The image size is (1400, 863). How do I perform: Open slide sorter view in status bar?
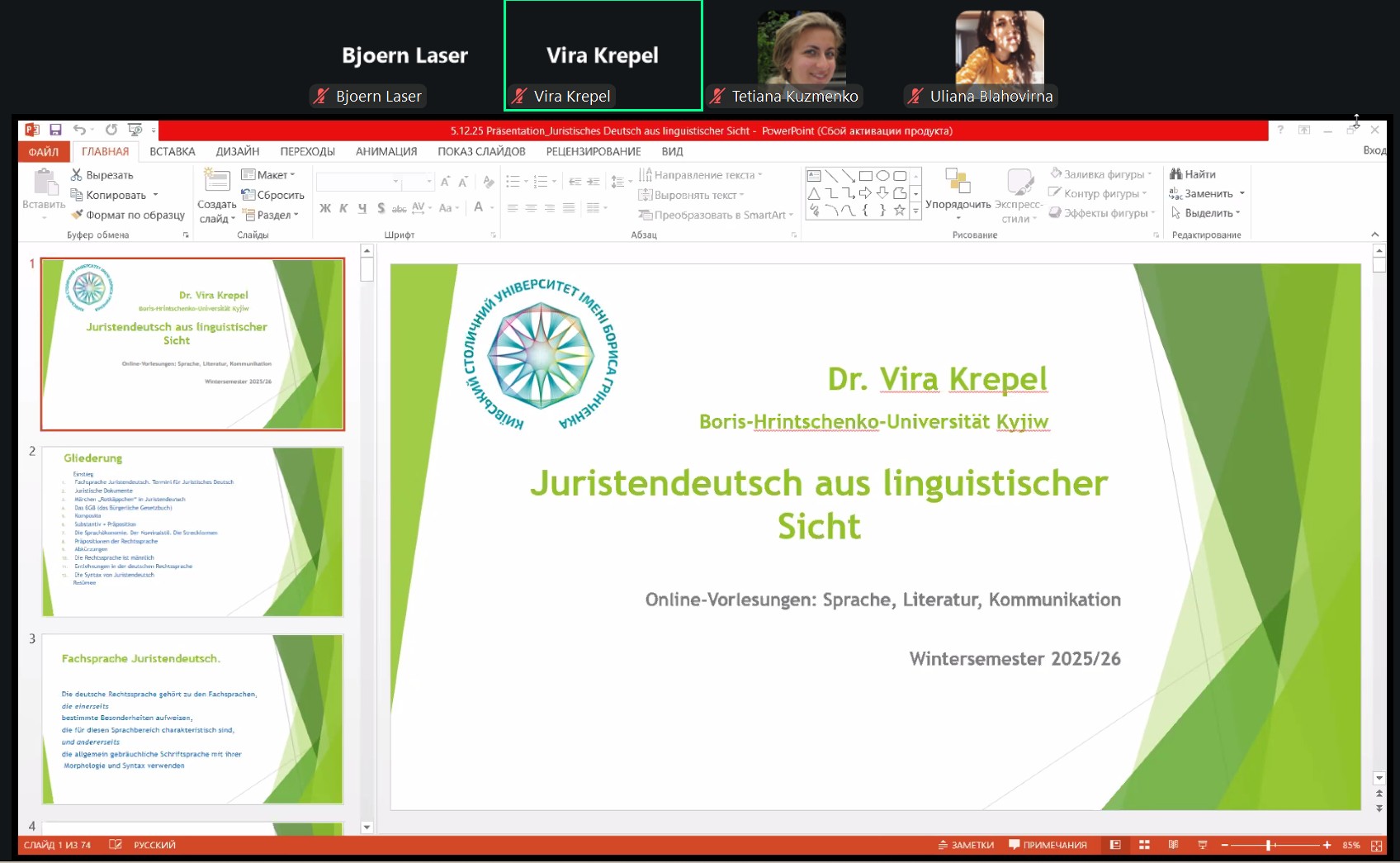click(x=1144, y=845)
